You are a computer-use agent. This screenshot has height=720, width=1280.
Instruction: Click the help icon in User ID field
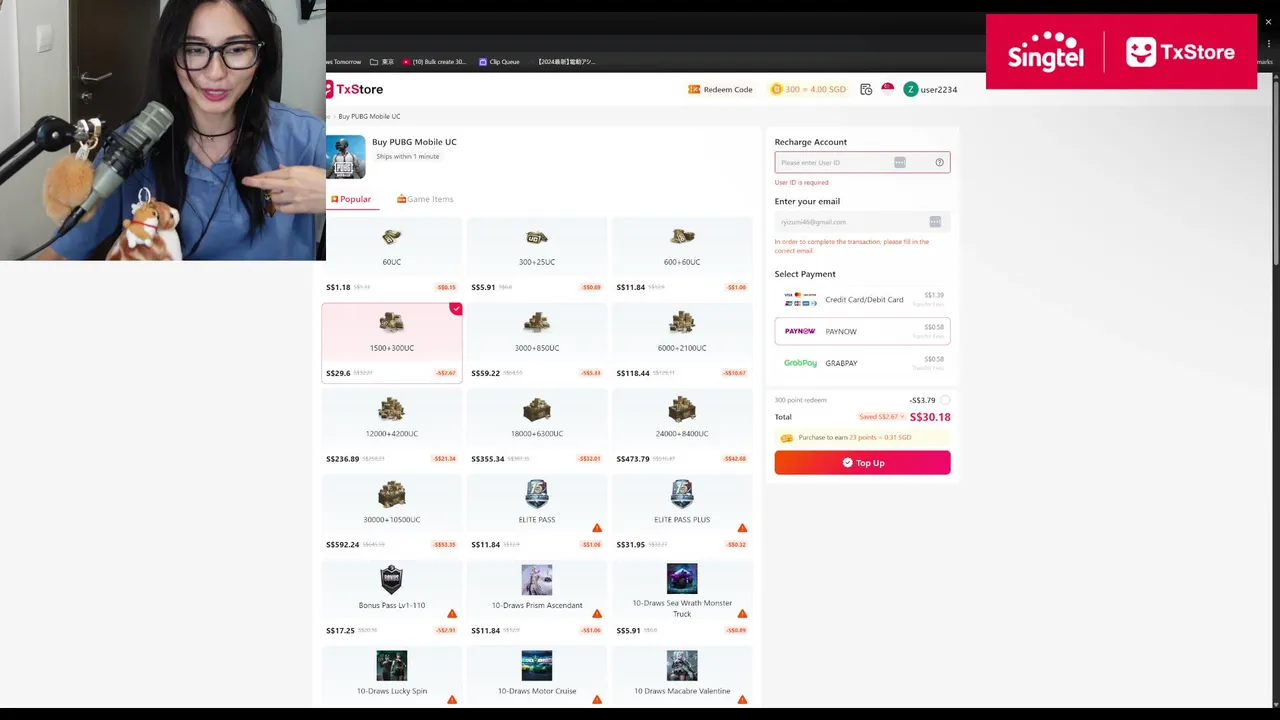point(939,162)
